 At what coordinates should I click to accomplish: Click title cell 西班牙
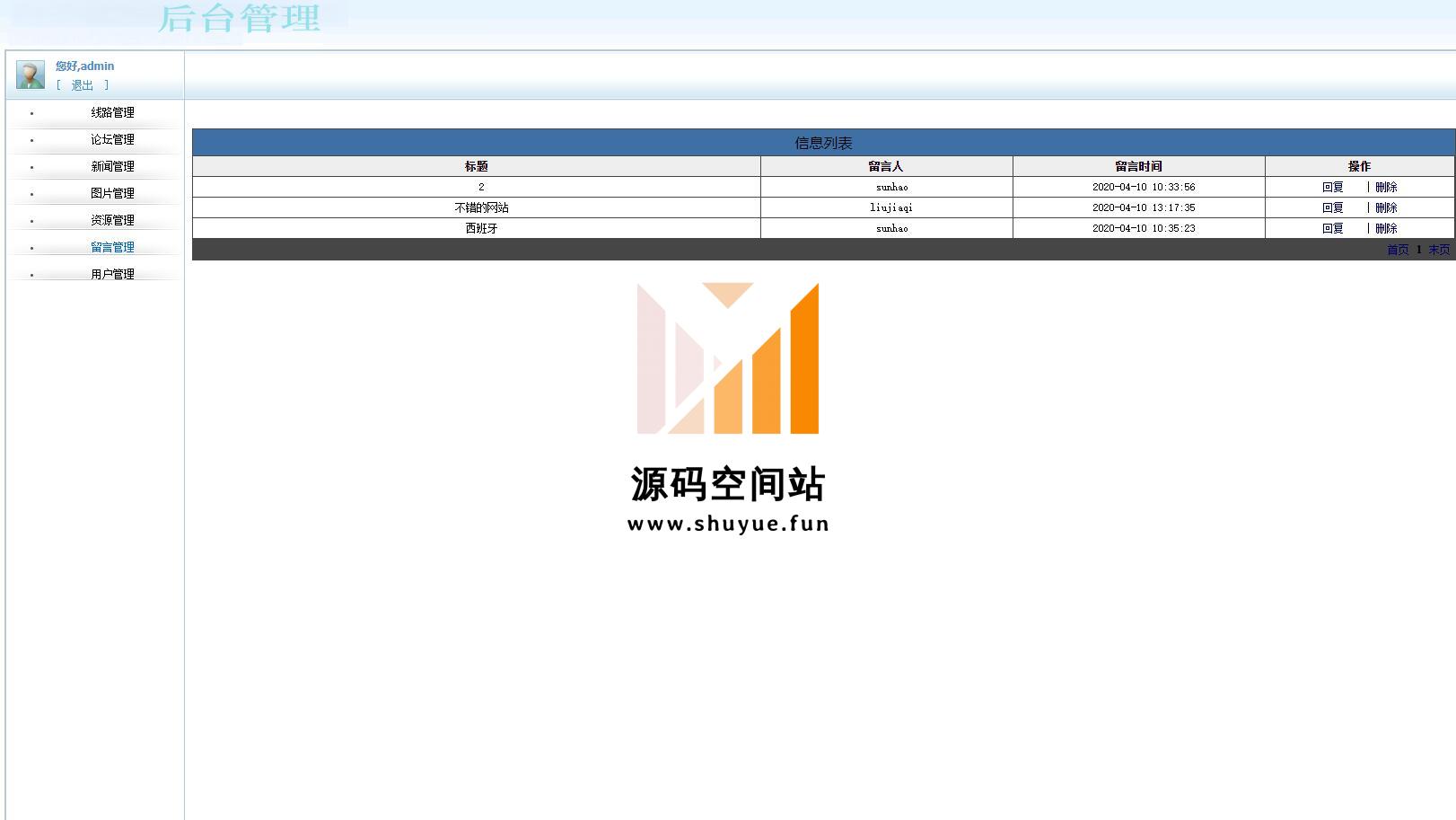click(x=481, y=228)
